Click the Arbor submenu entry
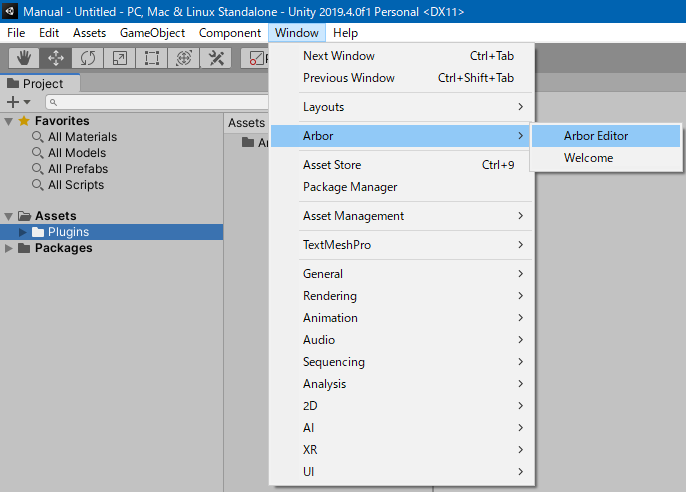 (x=402, y=136)
